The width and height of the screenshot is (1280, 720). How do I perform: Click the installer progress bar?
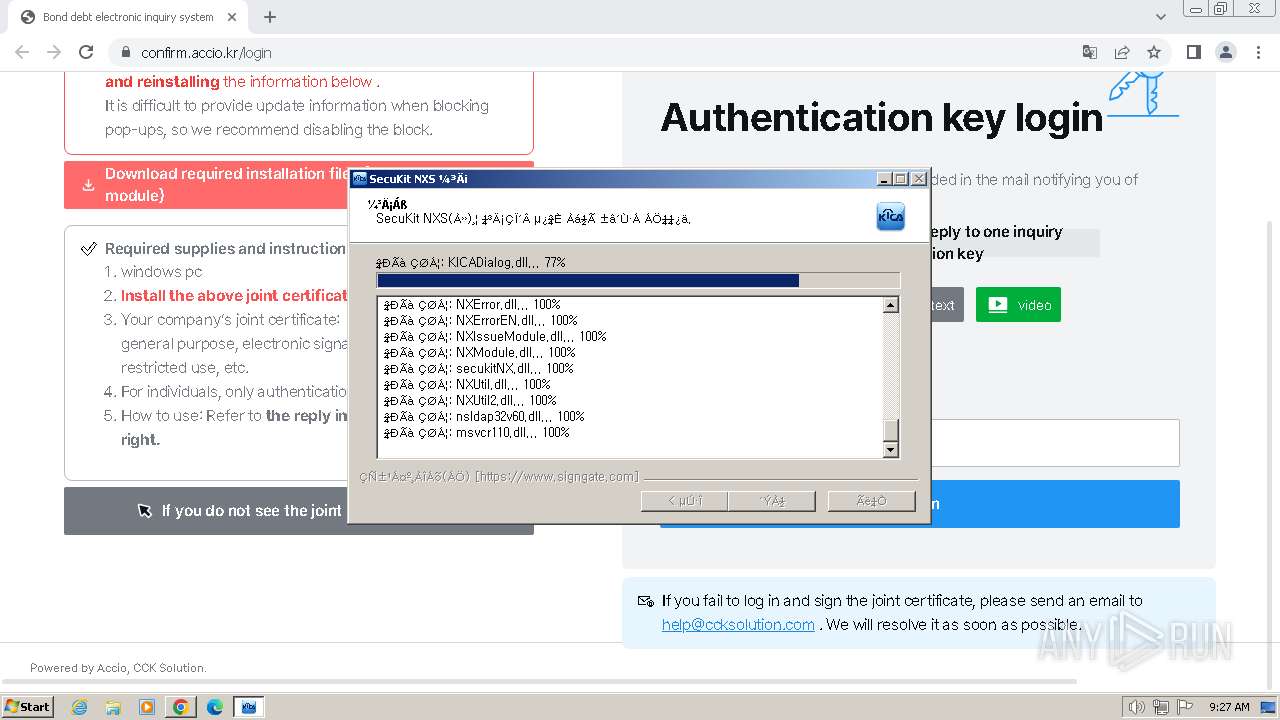(638, 281)
